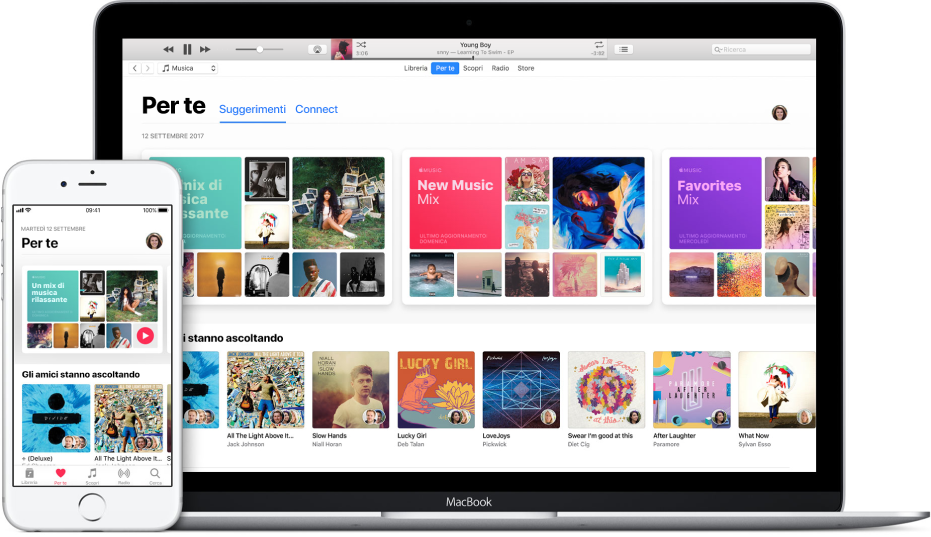The image size is (931, 537).
Task: Tap All The Light Above It cover on iPhone
Action: click(128, 418)
